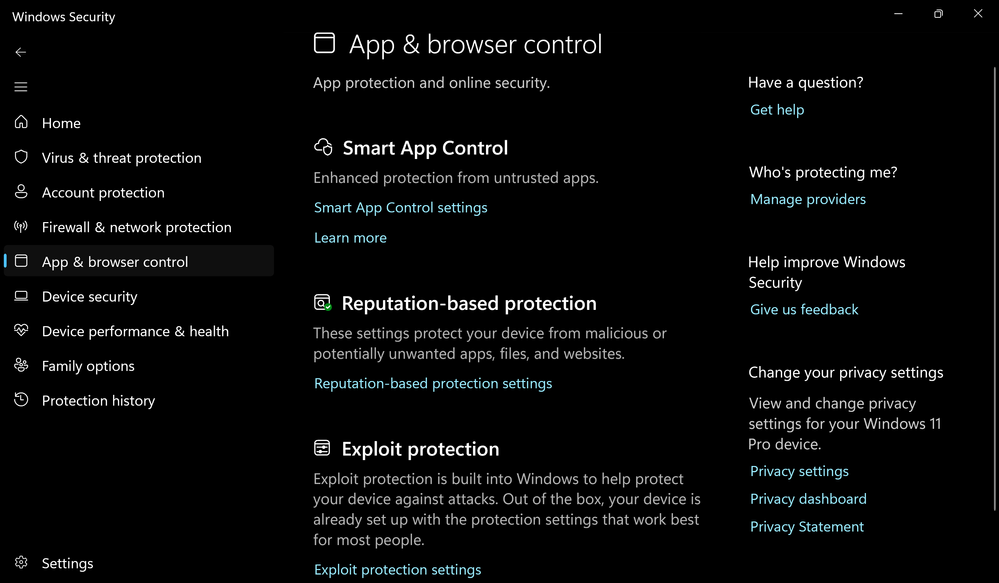Click the Account protection person icon
The height and width of the screenshot is (583, 999).
point(21,192)
